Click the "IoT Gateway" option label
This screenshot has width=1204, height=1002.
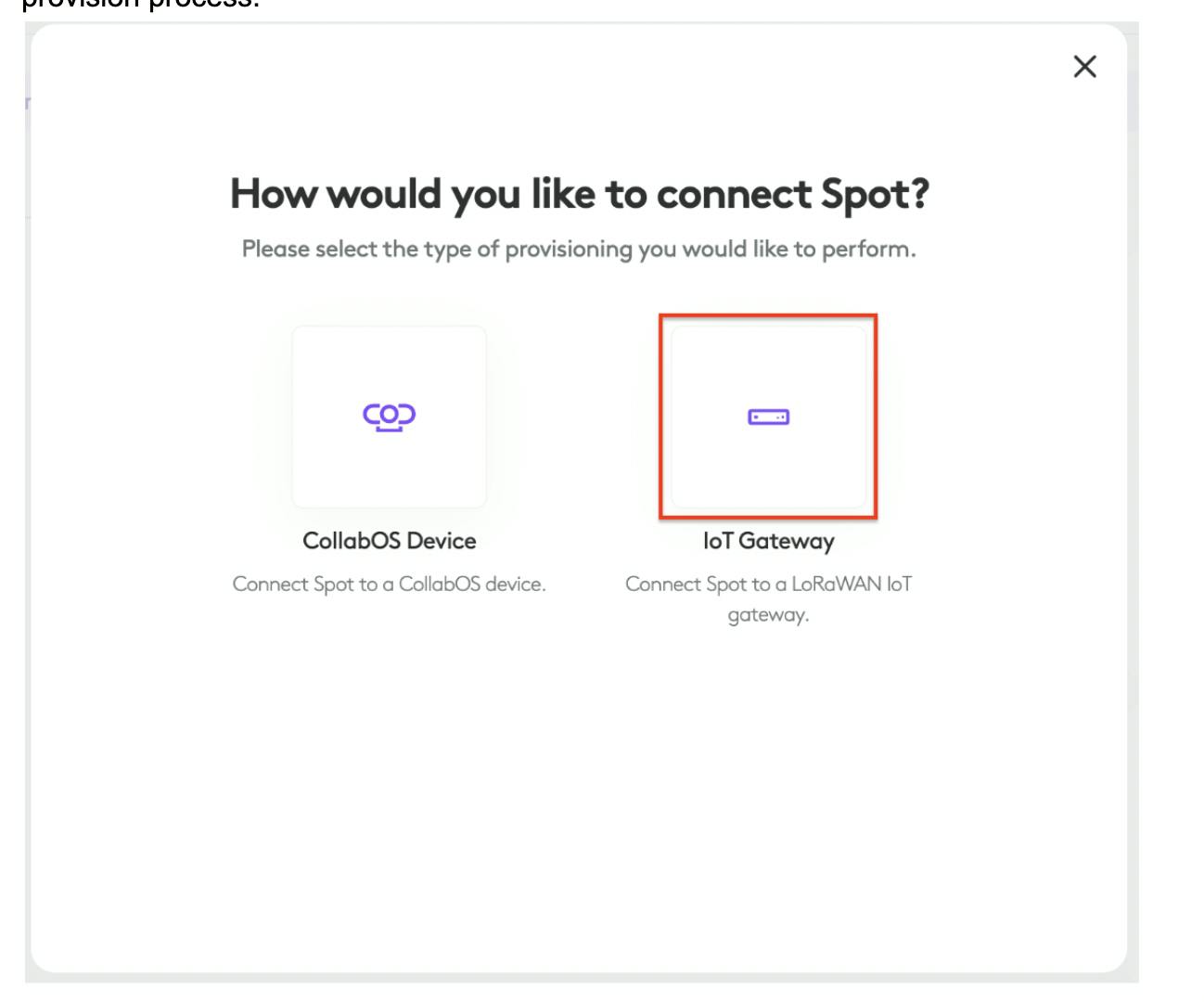click(768, 541)
